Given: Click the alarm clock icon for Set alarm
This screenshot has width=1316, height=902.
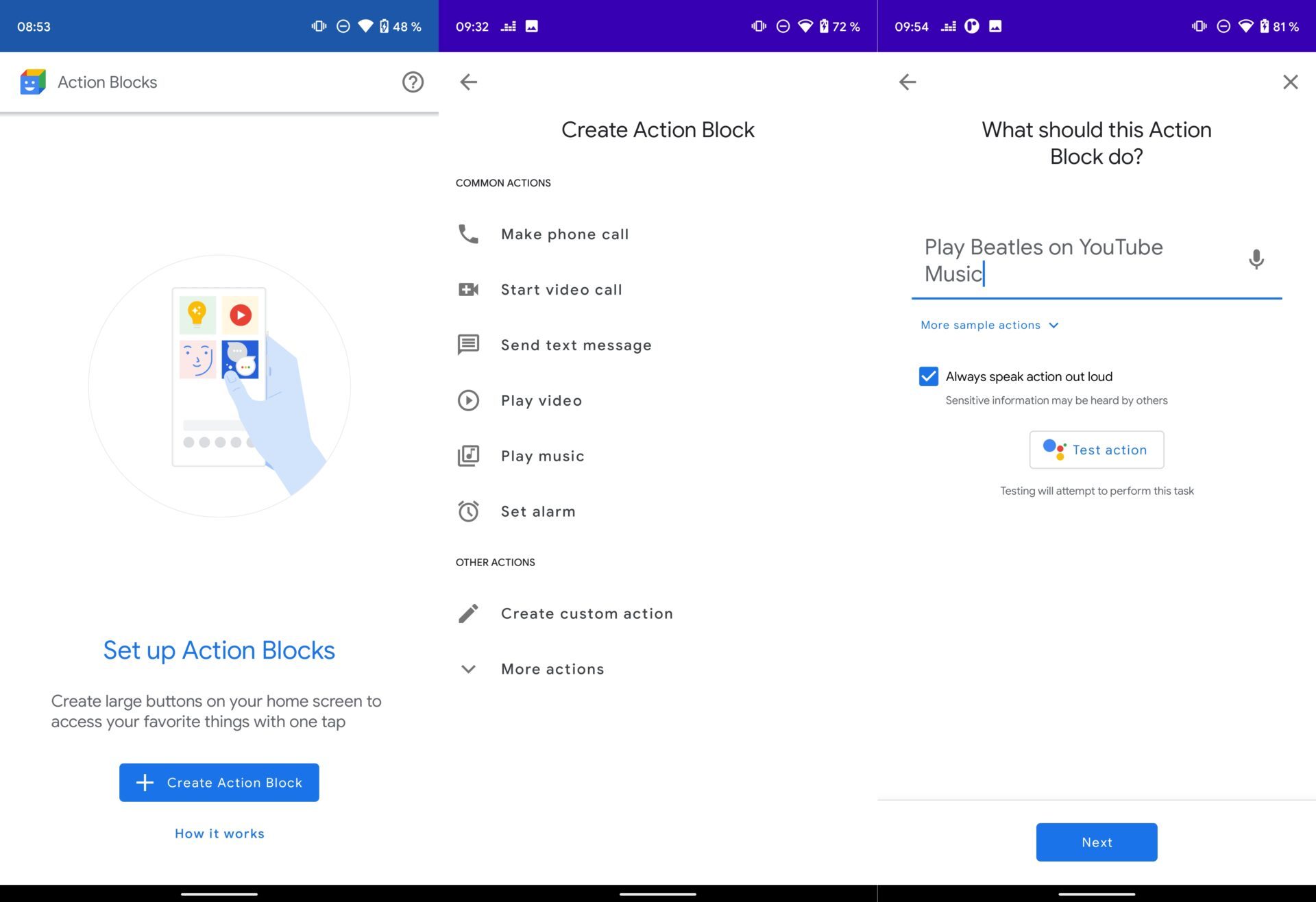Looking at the screenshot, I should pos(468,511).
